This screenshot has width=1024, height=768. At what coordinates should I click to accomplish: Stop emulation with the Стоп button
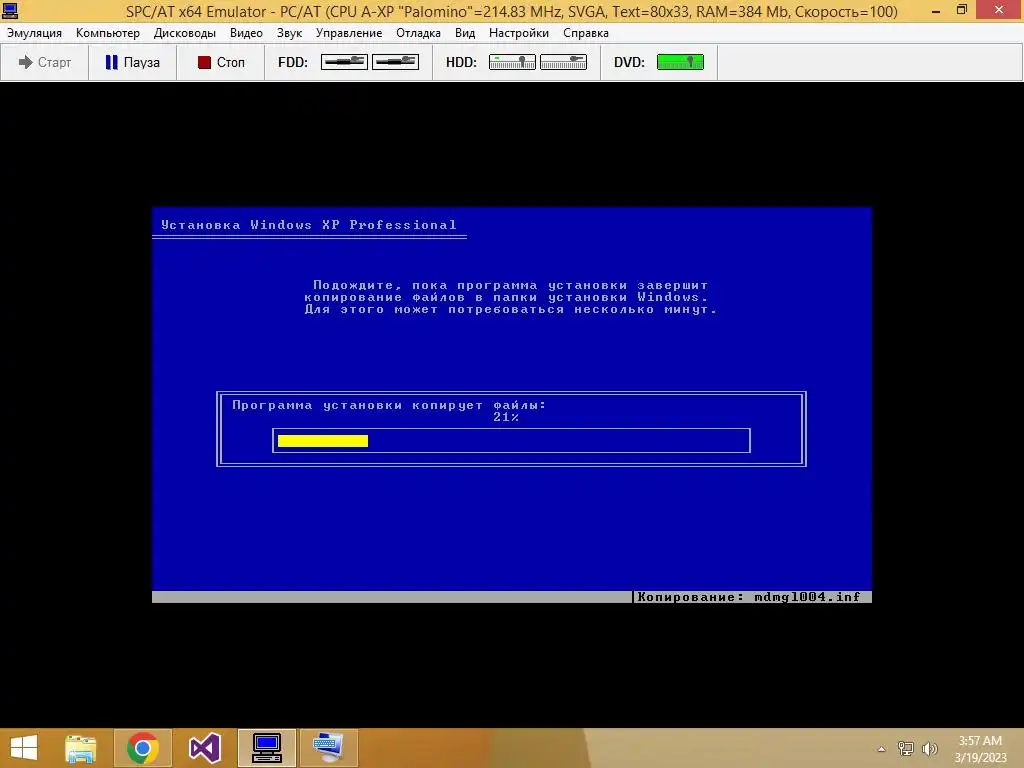221,62
